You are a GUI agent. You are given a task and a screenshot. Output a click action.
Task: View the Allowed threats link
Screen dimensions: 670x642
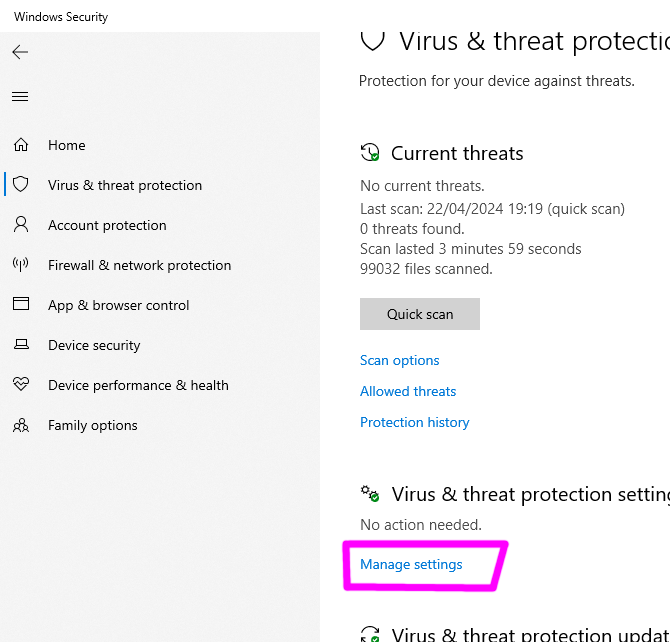tap(408, 391)
